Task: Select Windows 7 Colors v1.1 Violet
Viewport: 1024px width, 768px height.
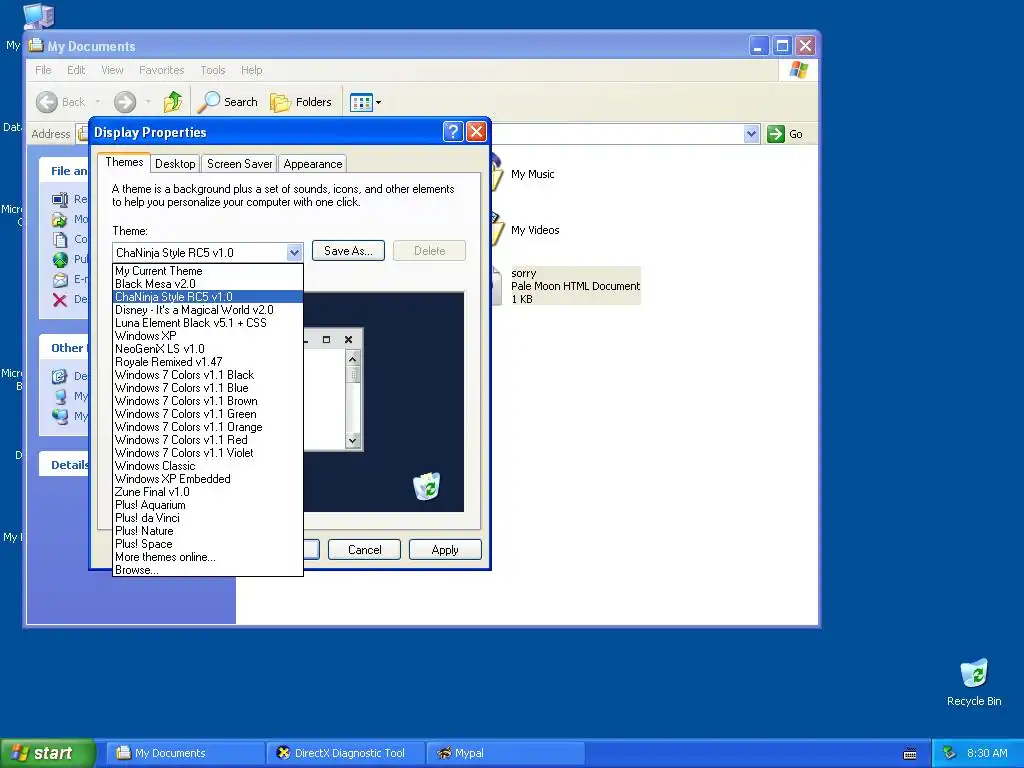Action: (x=208, y=453)
